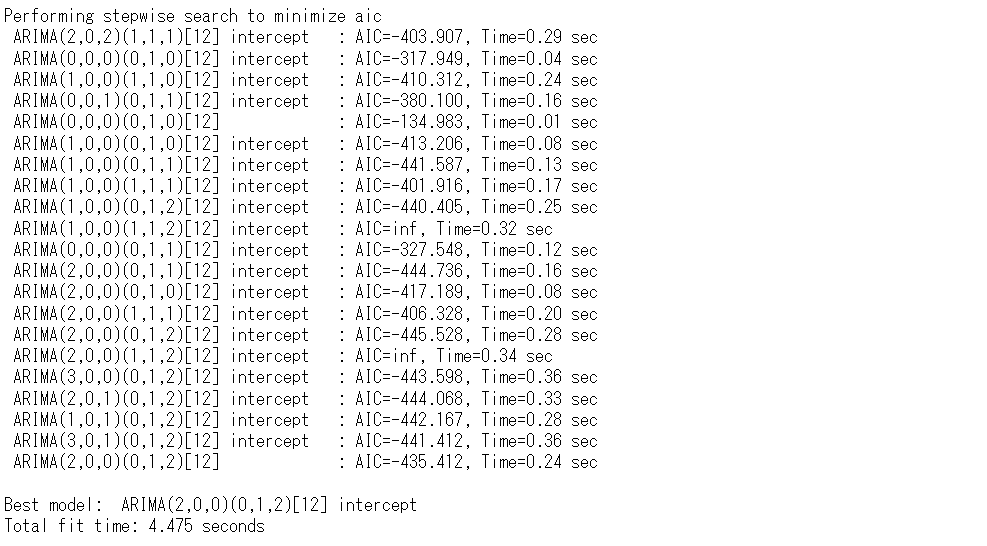Select the line showing AIC=-380.100
Viewport: 987px width, 546px height.
tap(305, 101)
